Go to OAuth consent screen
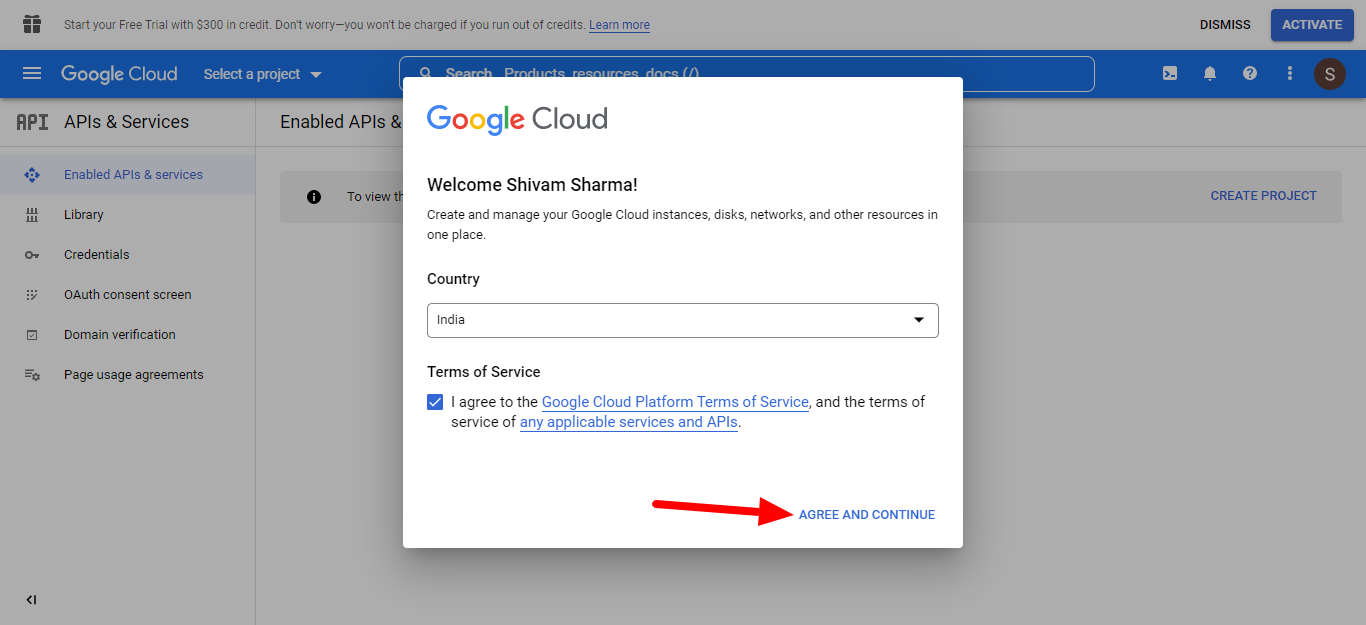This screenshot has width=1366, height=625. pyautogui.click(x=127, y=295)
